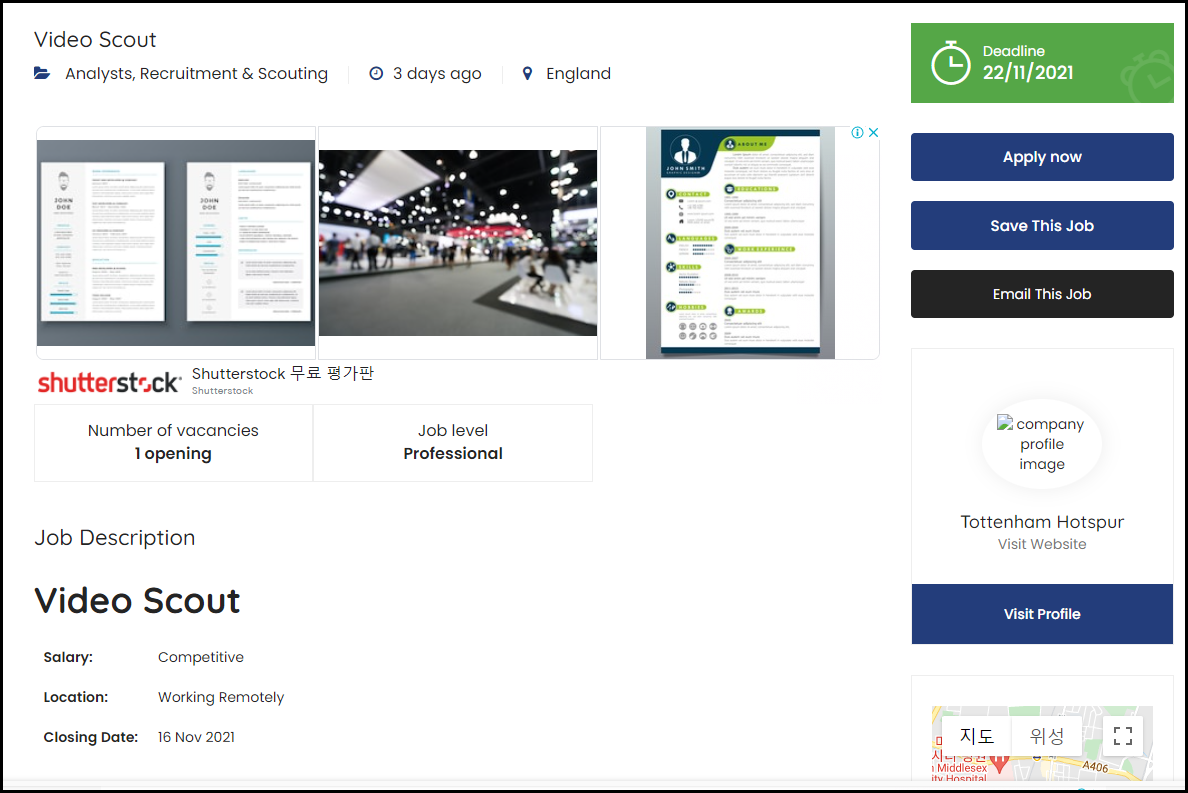This screenshot has height=793, width=1188.
Task: Click the folder icon beside job category
Action: pos(42,74)
